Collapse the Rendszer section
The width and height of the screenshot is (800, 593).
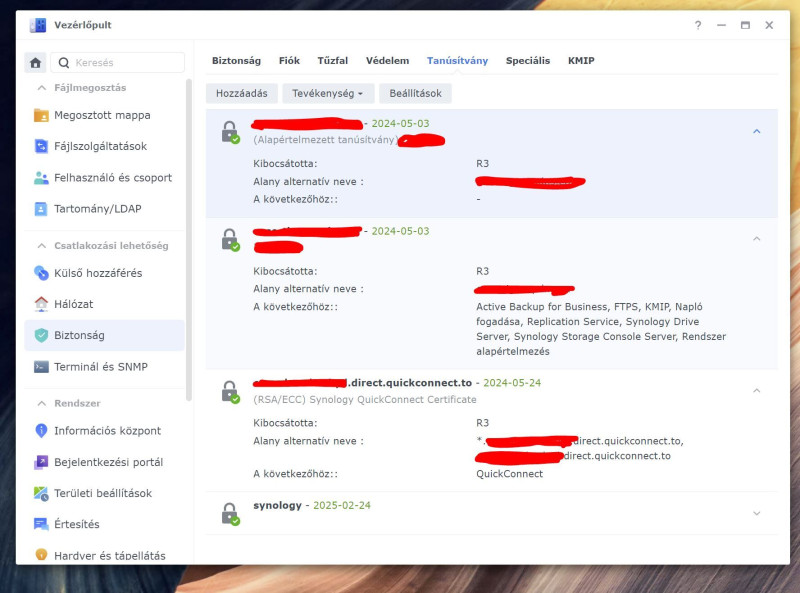(42, 403)
